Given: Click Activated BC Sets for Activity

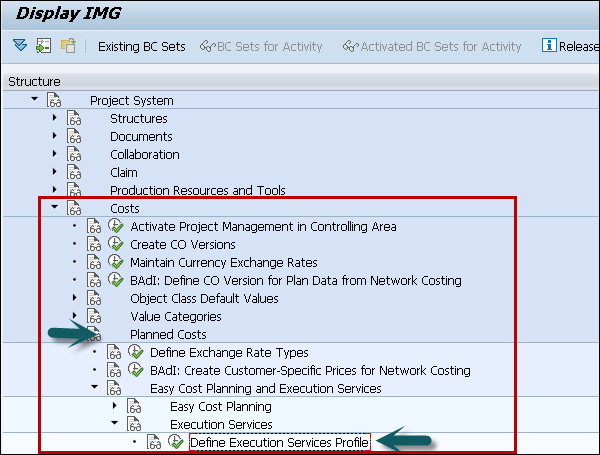Looking at the screenshot, I should pos(432,46).
